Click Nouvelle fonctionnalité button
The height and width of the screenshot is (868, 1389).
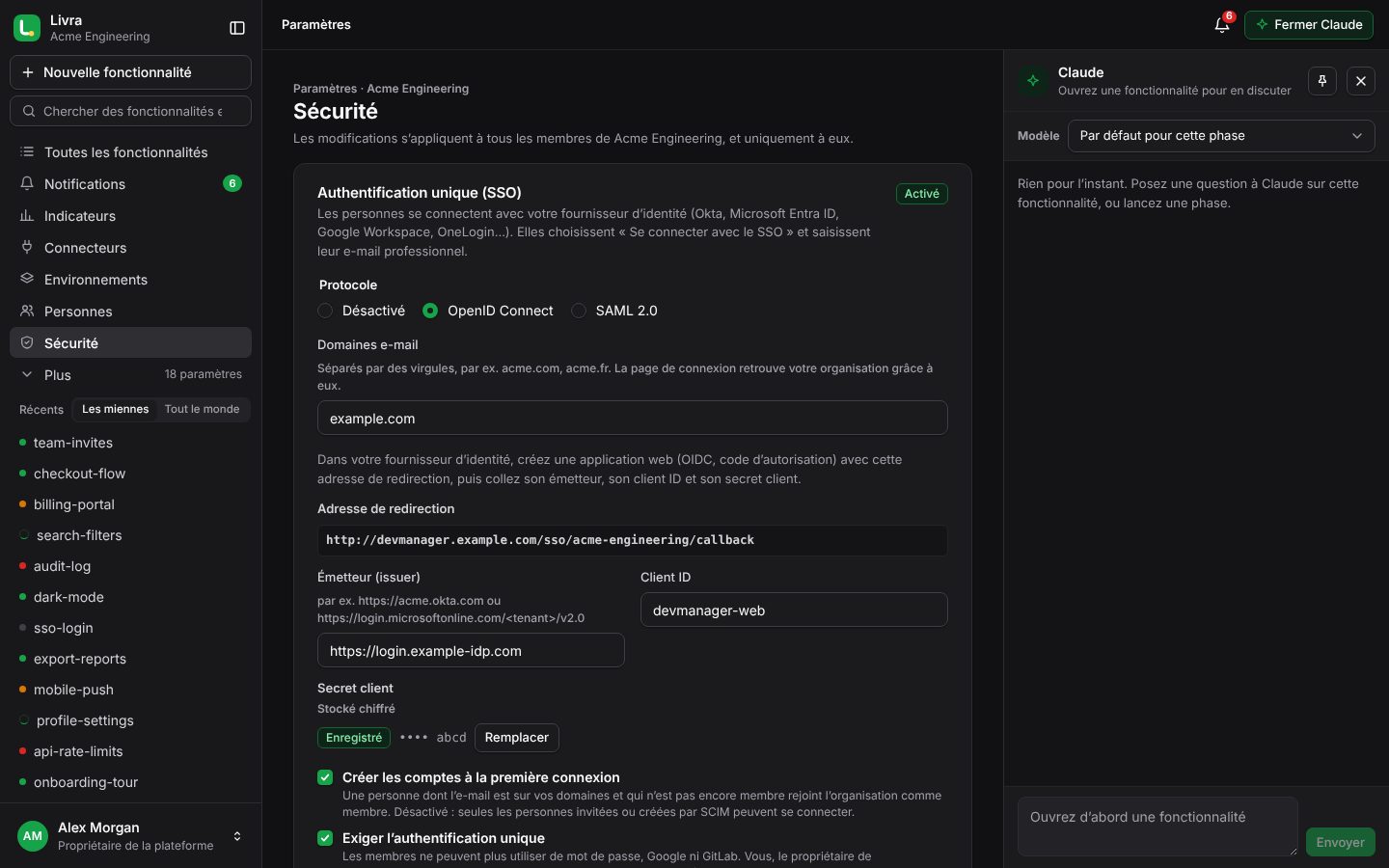pyautogui.click(x=130, y=72)
